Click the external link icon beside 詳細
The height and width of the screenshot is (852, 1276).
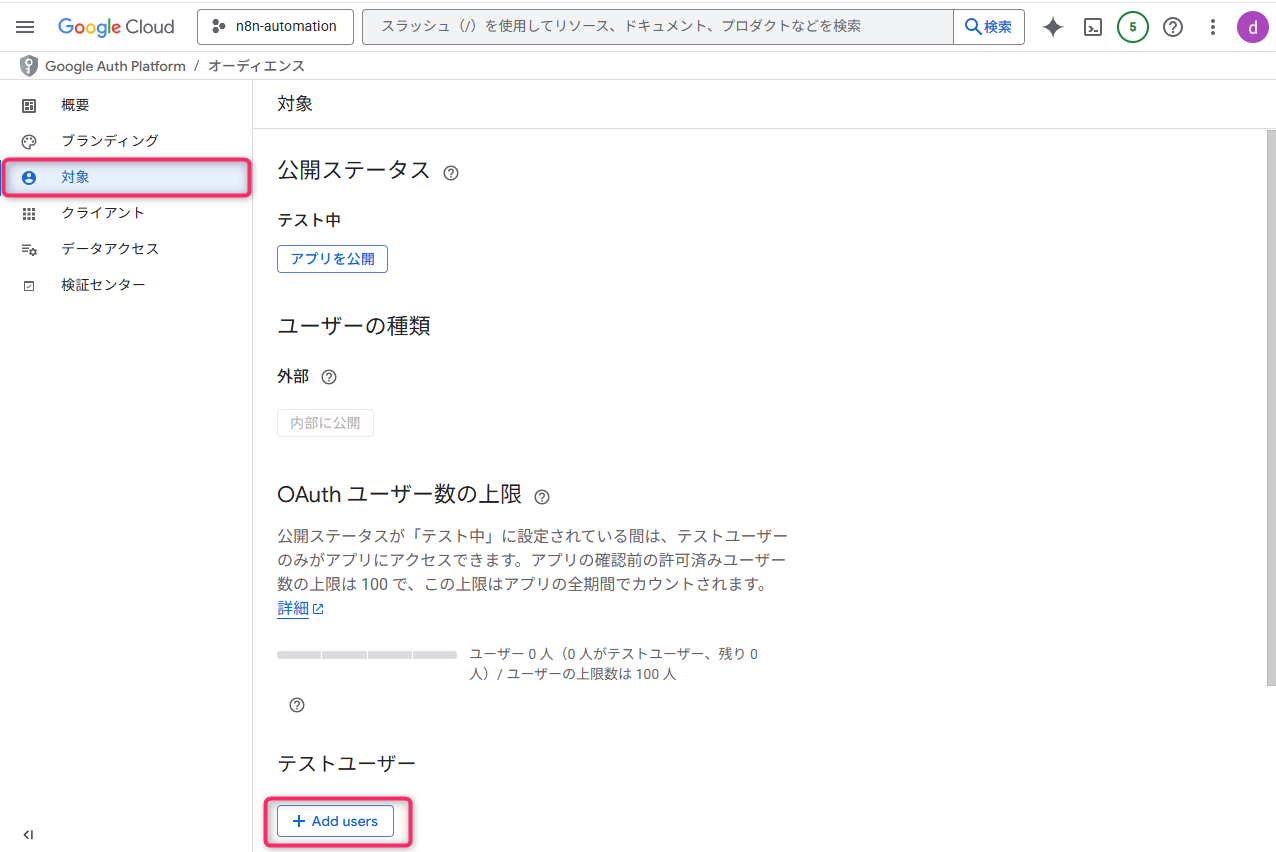click(x=318, y=609)
